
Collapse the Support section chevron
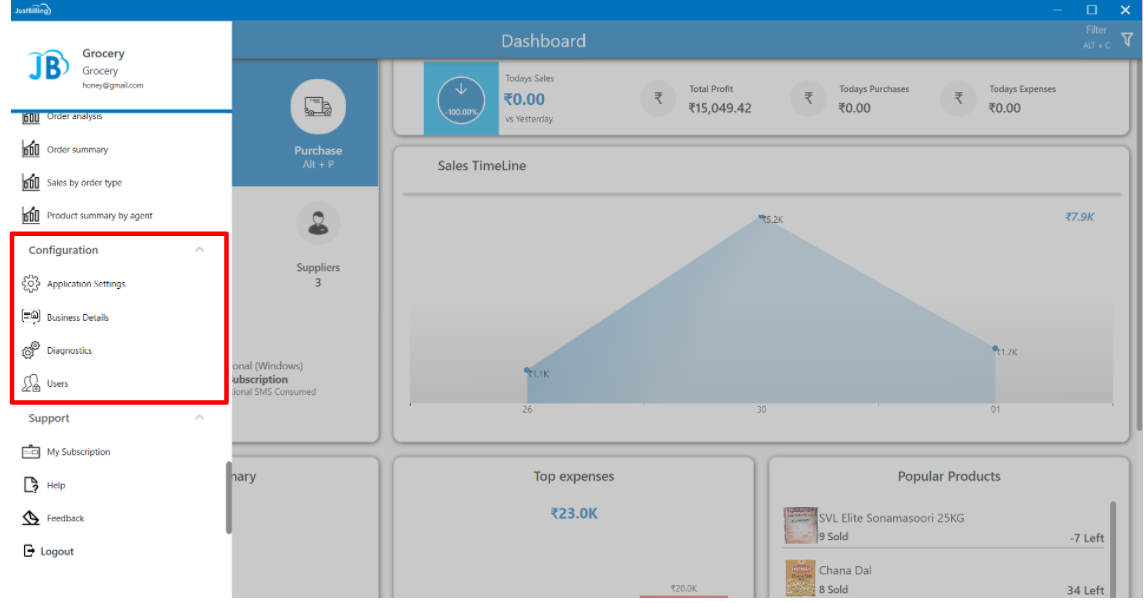click(x=199, y=418)
